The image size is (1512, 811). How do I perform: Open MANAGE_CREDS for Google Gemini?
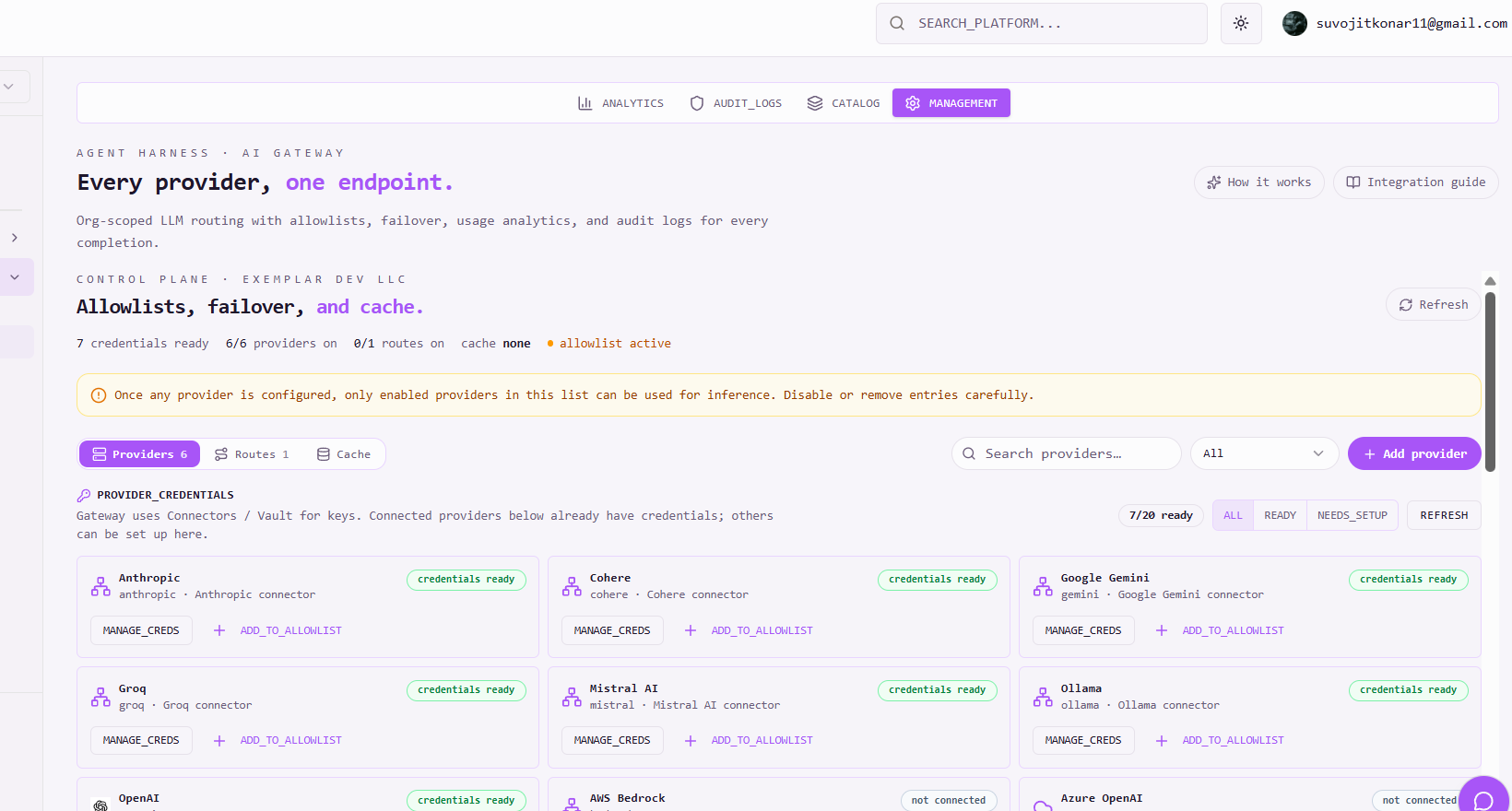coord(1083,630)
